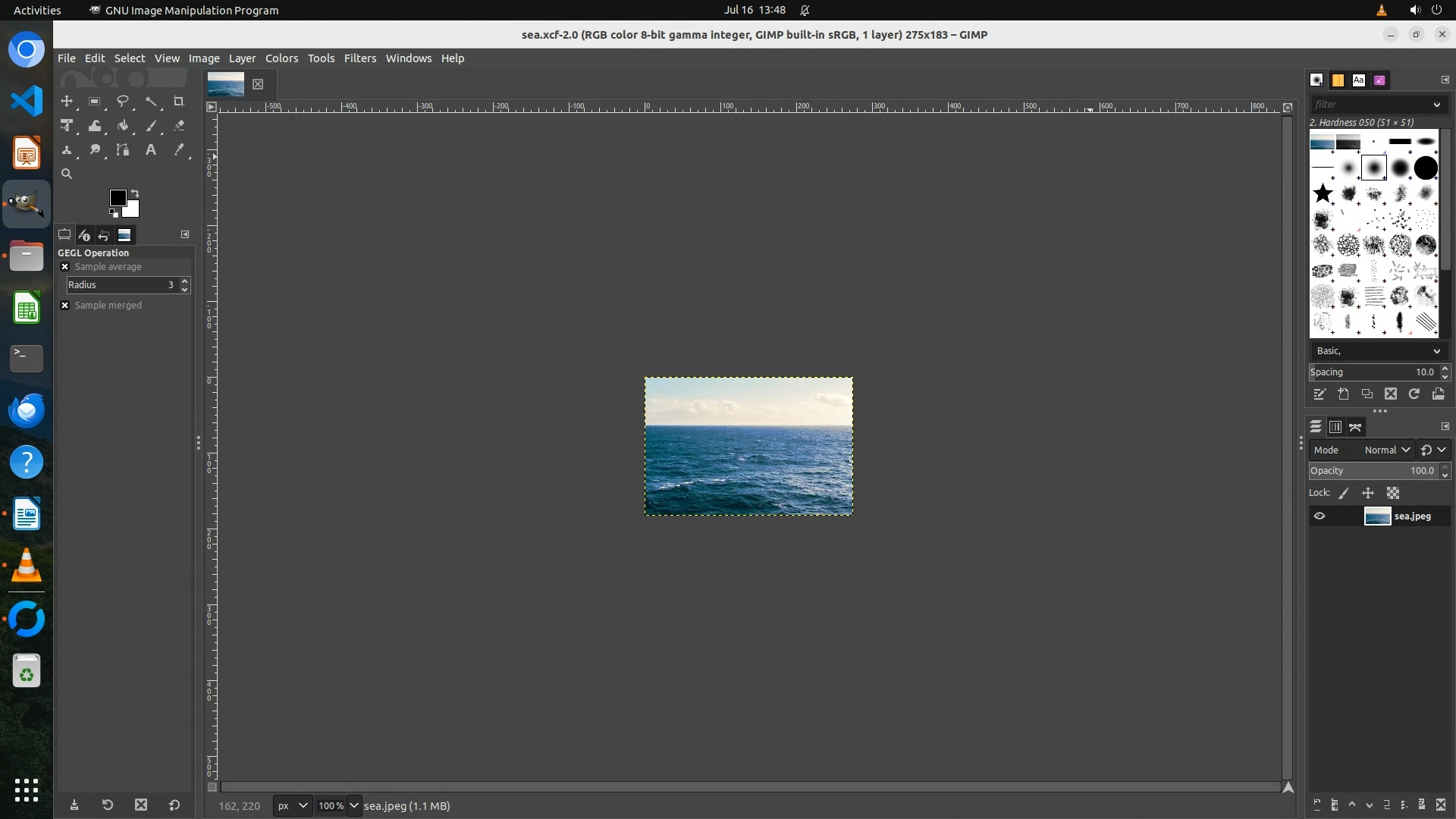
Task: Select the Free Select lasso tool
Action: [x=123, y=102]
